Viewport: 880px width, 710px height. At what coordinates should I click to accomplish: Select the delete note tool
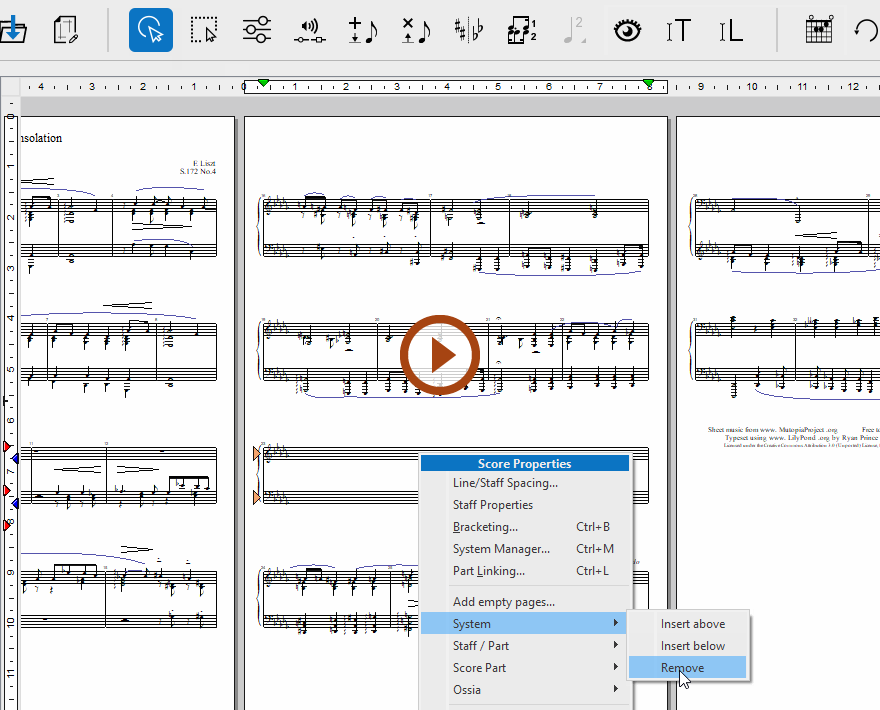click(x=416, y=30)
